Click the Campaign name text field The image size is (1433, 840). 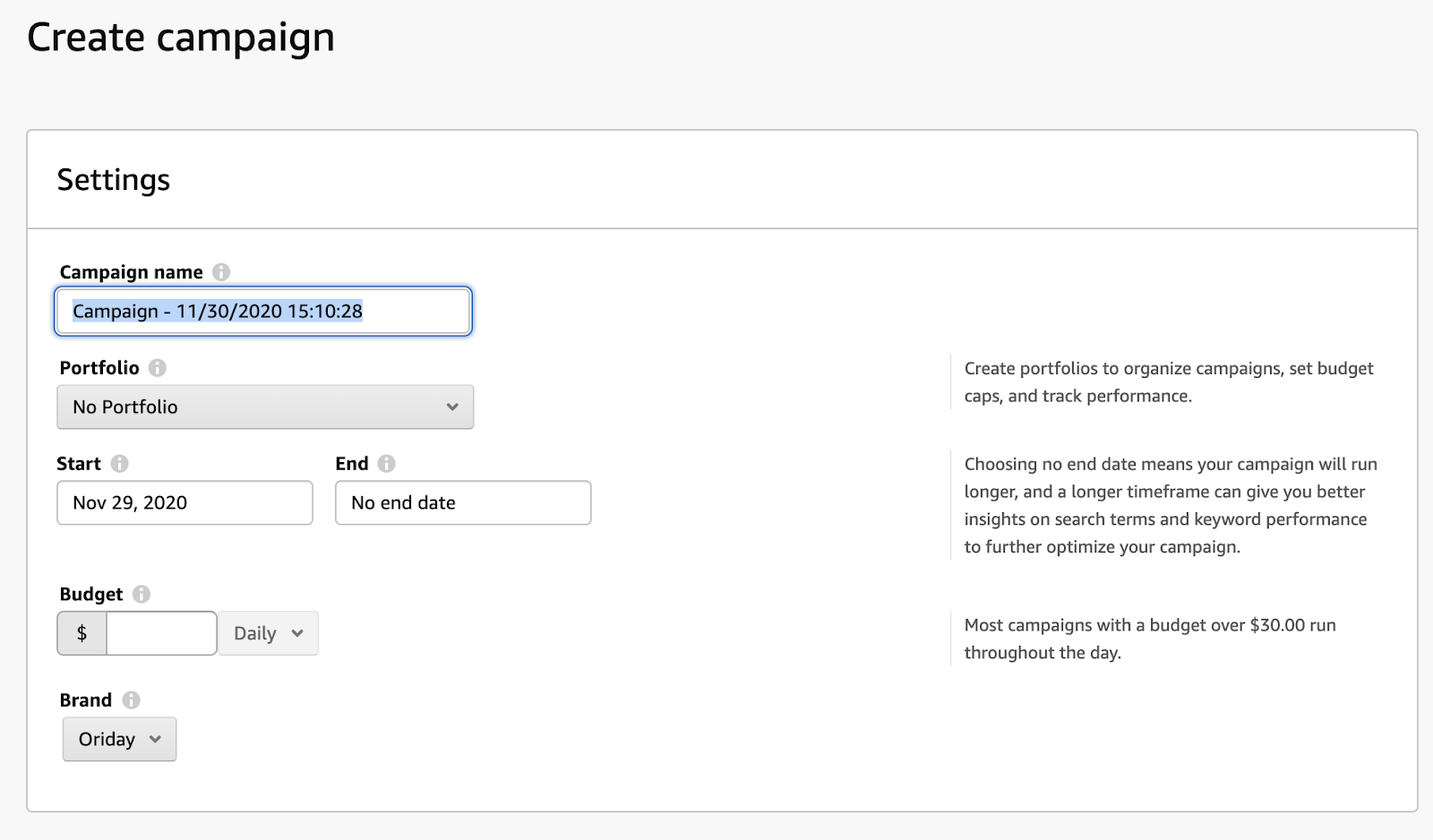[x=263, y=312]
